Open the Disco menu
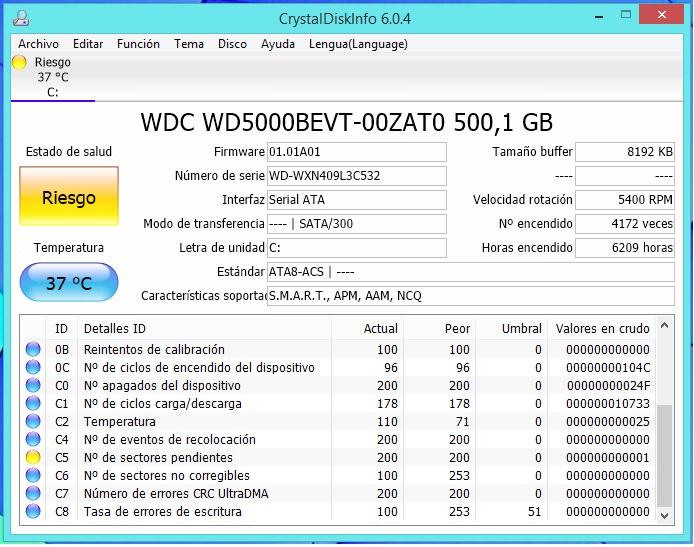The image size is (694, 547). pos(232,44)
